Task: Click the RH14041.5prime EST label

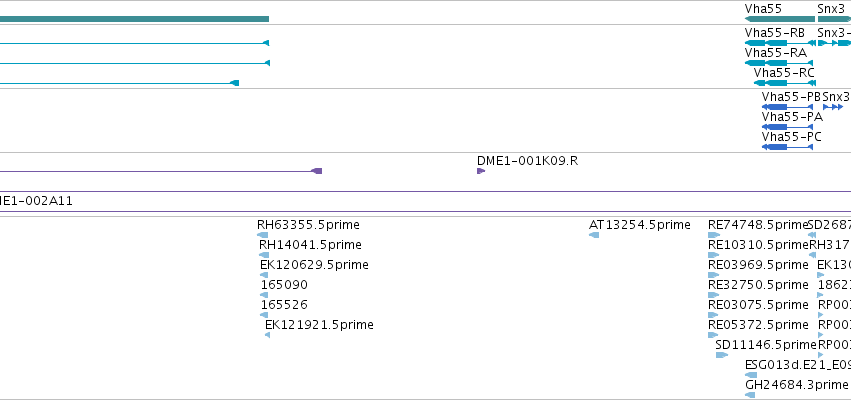Action: [x=310, y=245]
